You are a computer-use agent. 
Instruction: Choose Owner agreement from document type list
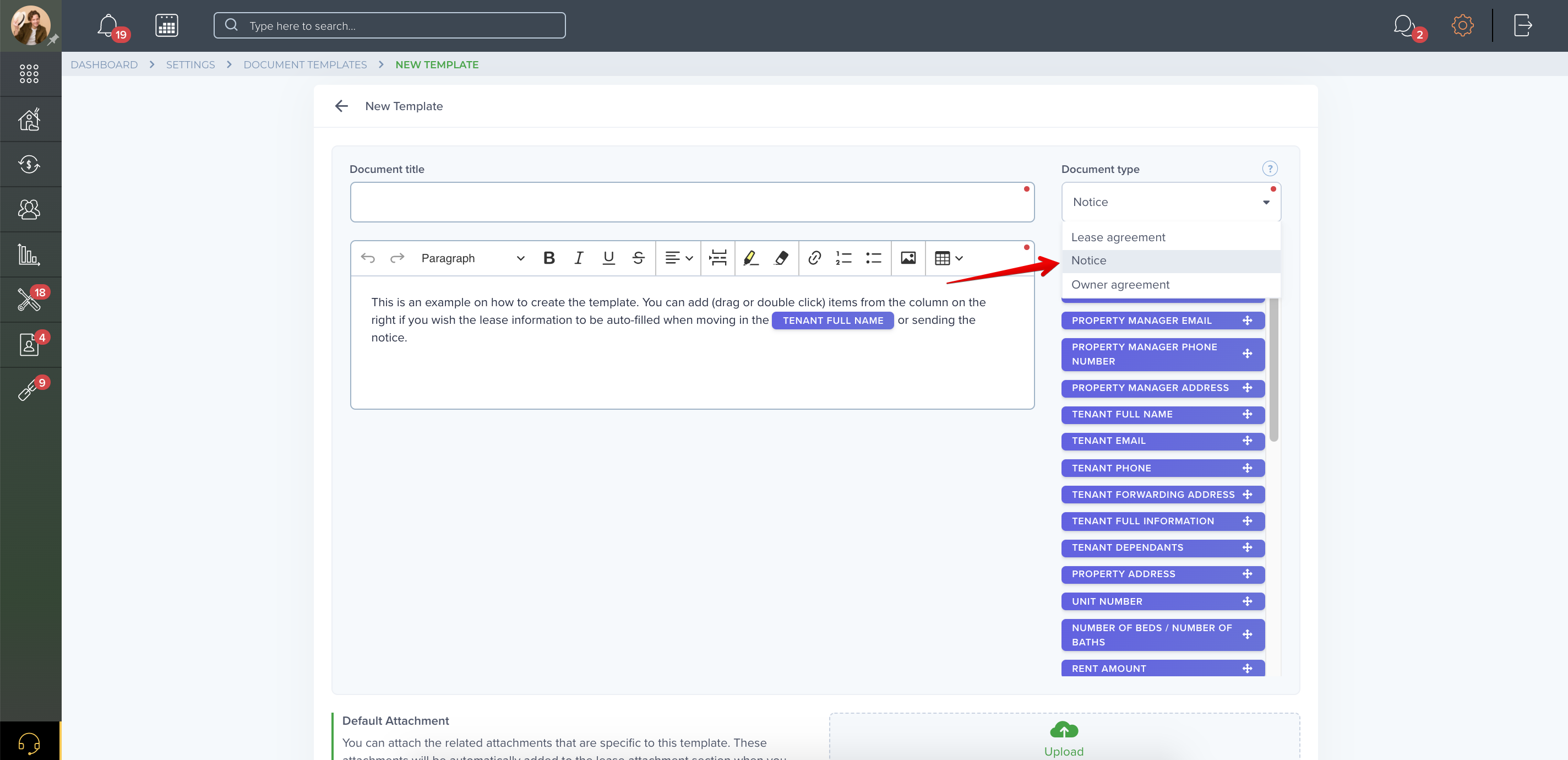click(1170, 285)
